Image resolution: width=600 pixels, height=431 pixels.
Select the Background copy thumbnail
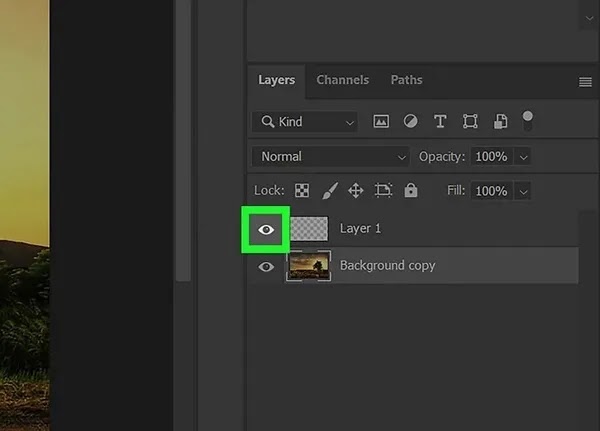click(x=308, y=266)
